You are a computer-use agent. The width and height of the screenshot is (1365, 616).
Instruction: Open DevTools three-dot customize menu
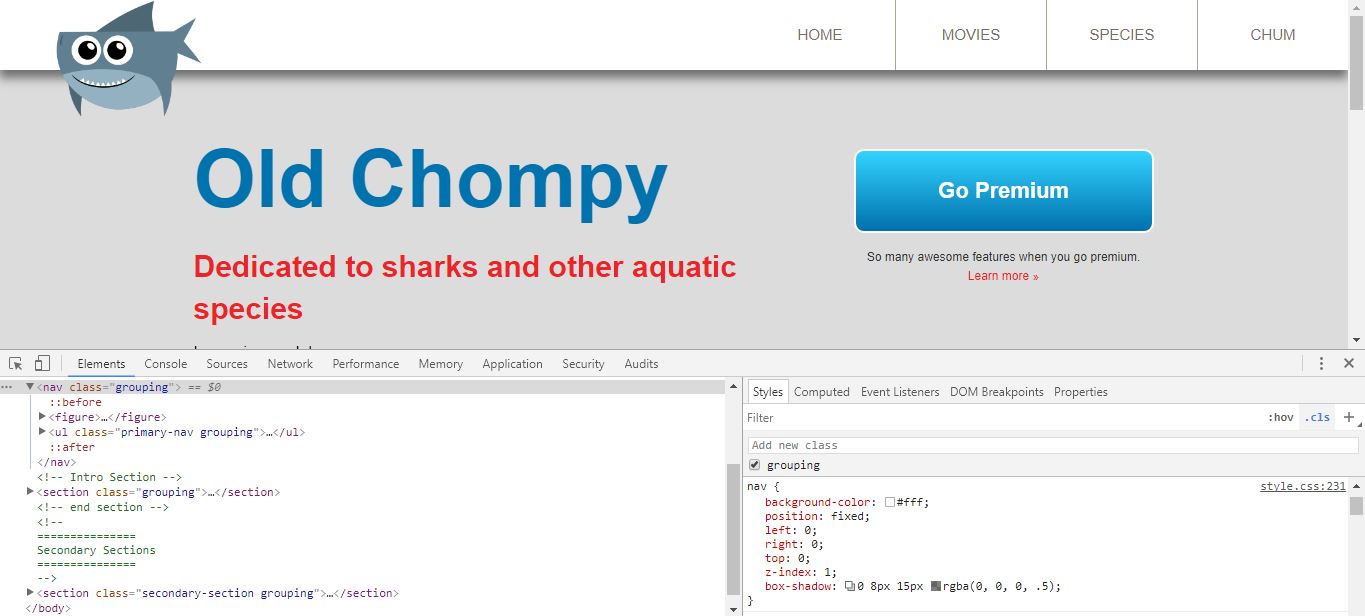(1321, 364)
